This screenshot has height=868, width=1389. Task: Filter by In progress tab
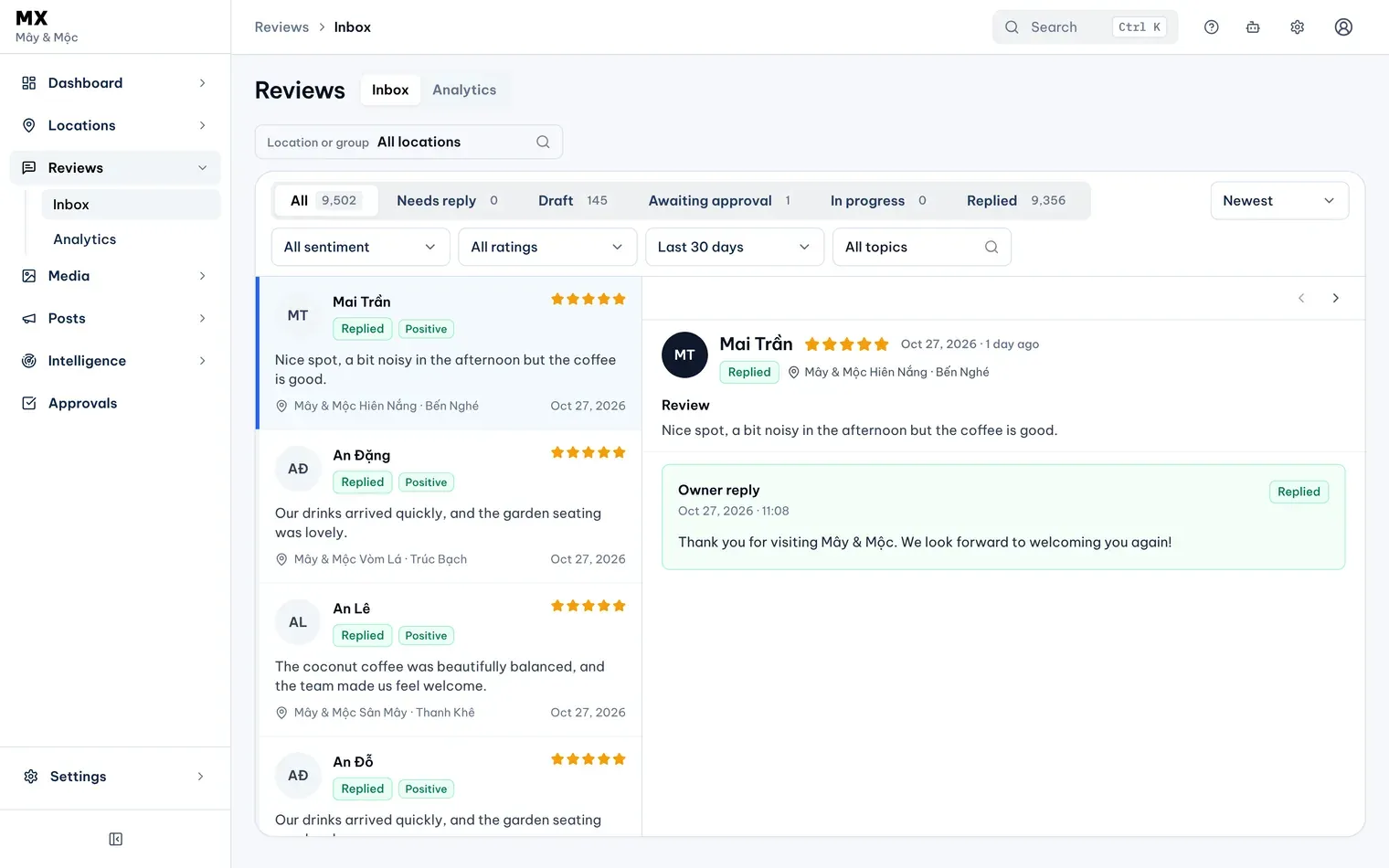pyautogui.click(x=878, y=200)
